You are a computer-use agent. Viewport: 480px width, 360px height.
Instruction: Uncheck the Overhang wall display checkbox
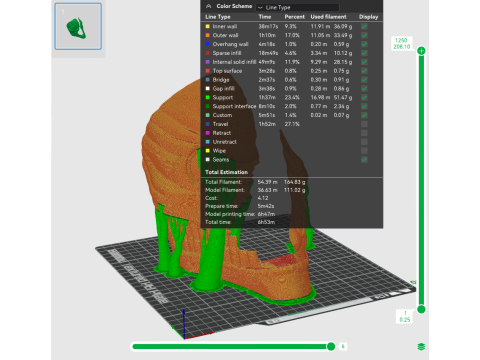point(364,44)
